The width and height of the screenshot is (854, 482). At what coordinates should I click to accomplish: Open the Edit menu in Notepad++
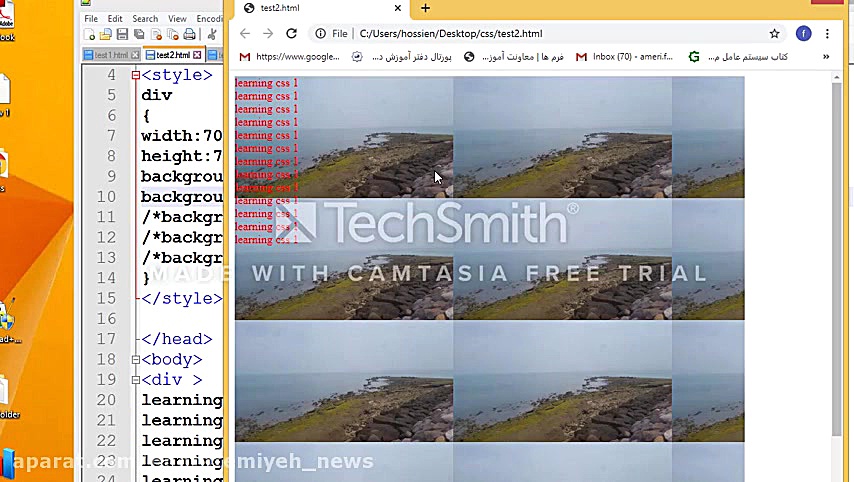point(115,19)
